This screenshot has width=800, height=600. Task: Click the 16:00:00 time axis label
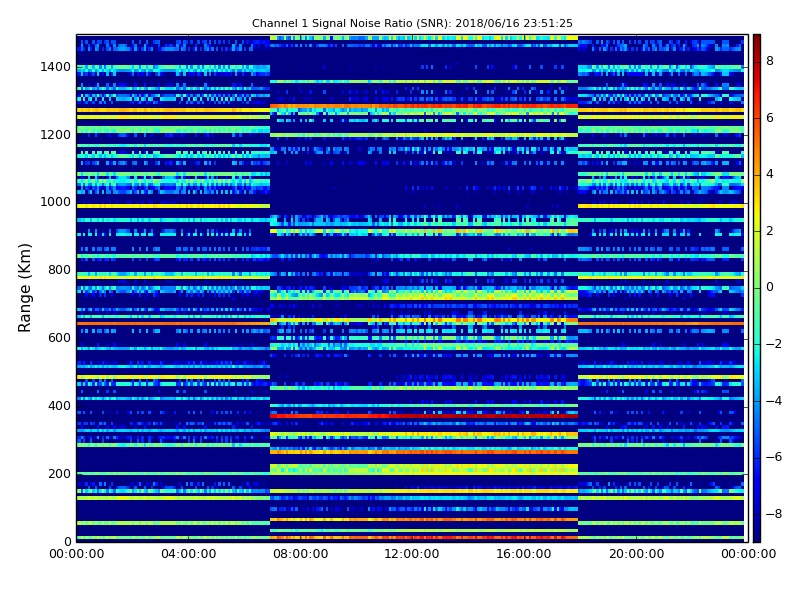(524, 554)
